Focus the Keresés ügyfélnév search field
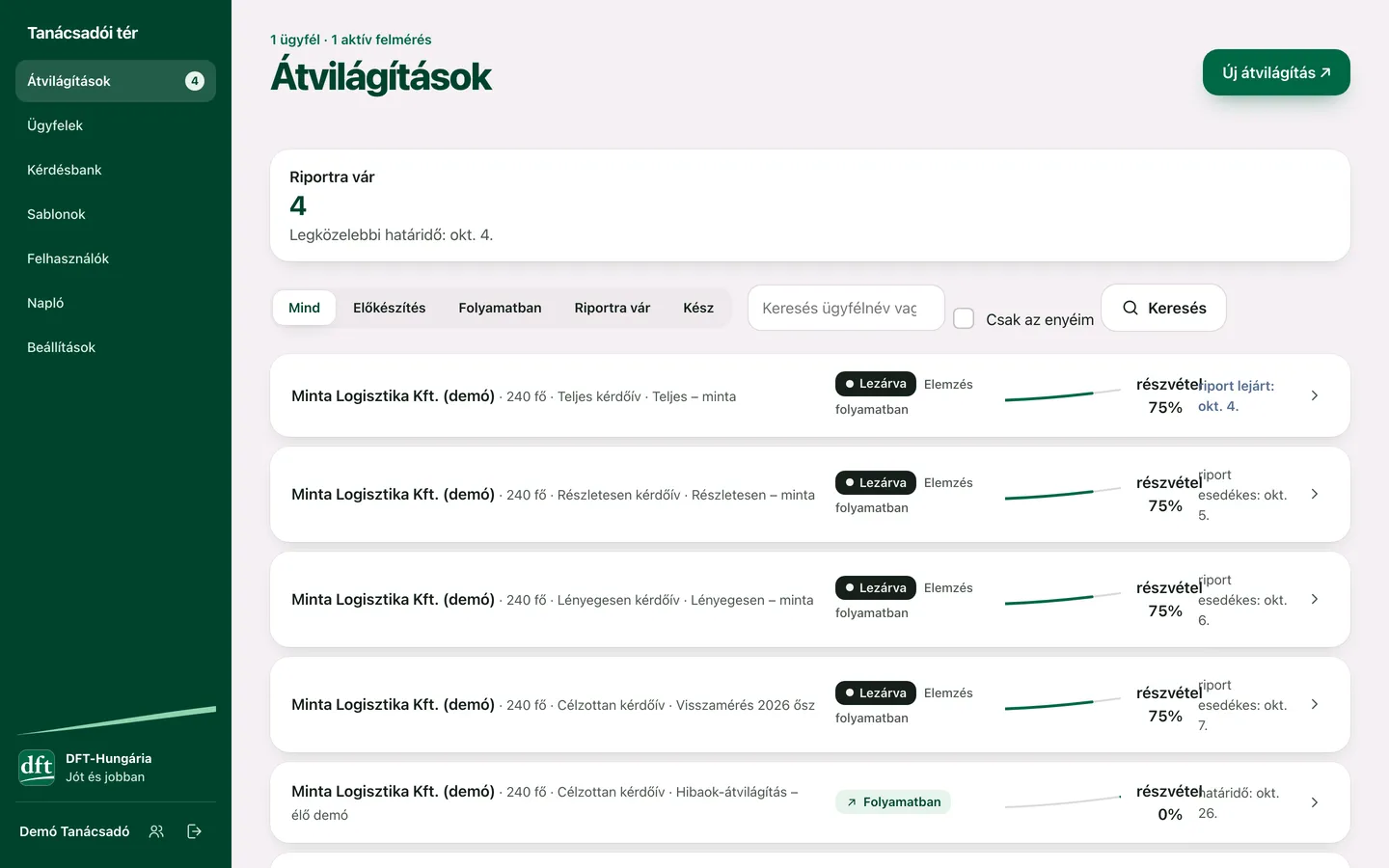Viewport: 1389px width, 868px height. (x=846, y=308)
